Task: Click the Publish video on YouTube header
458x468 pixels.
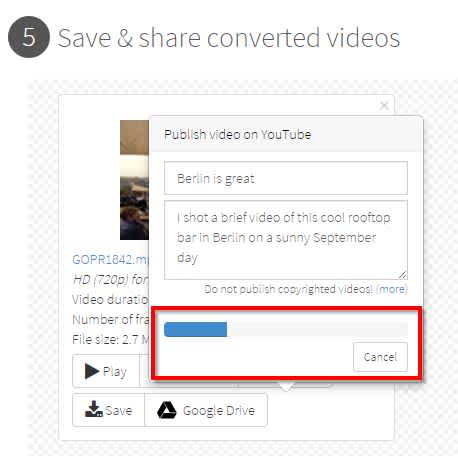Action: click(238, 135)
